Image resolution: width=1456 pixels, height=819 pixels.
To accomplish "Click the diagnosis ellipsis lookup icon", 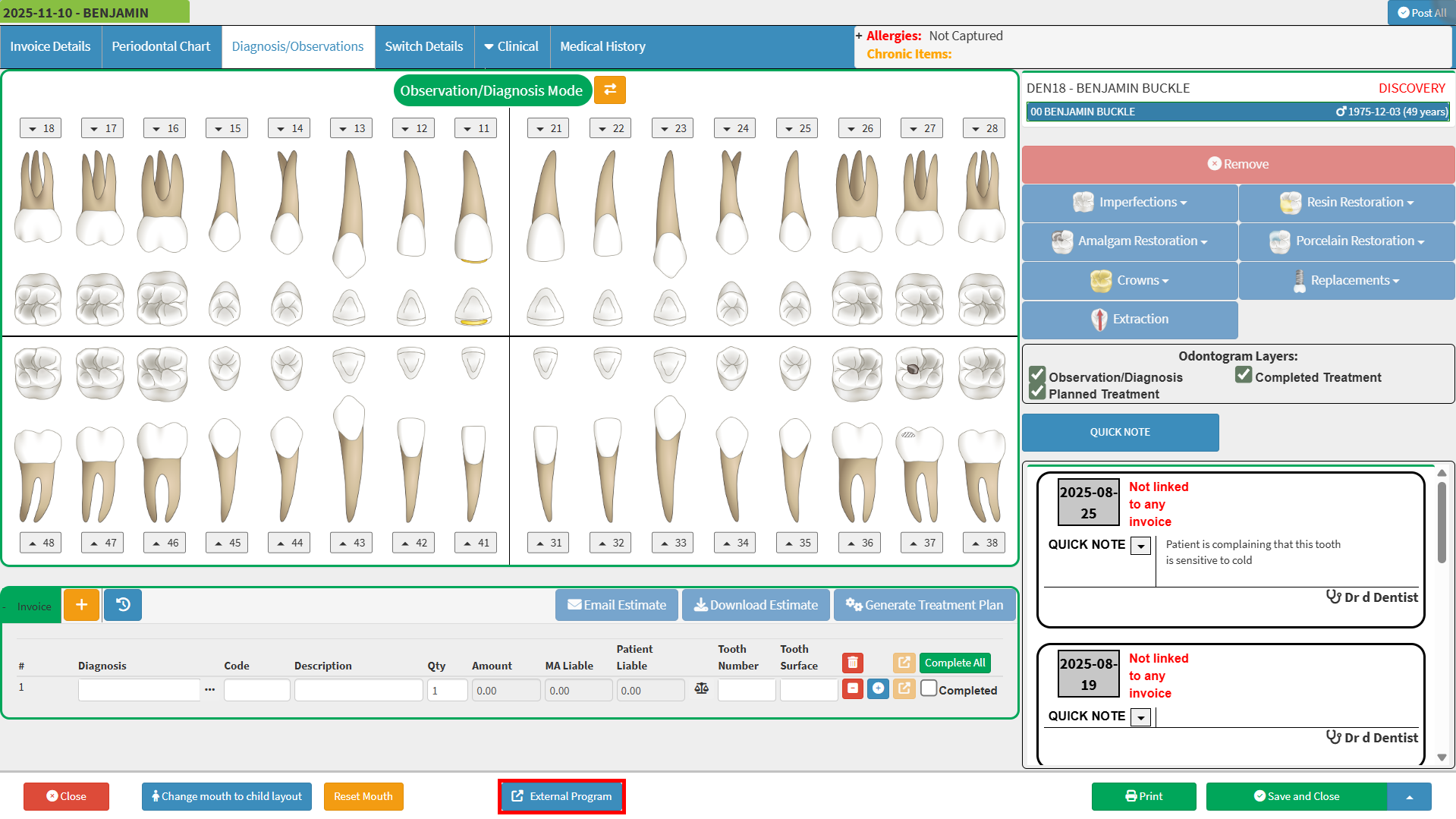I will (209, 690).
